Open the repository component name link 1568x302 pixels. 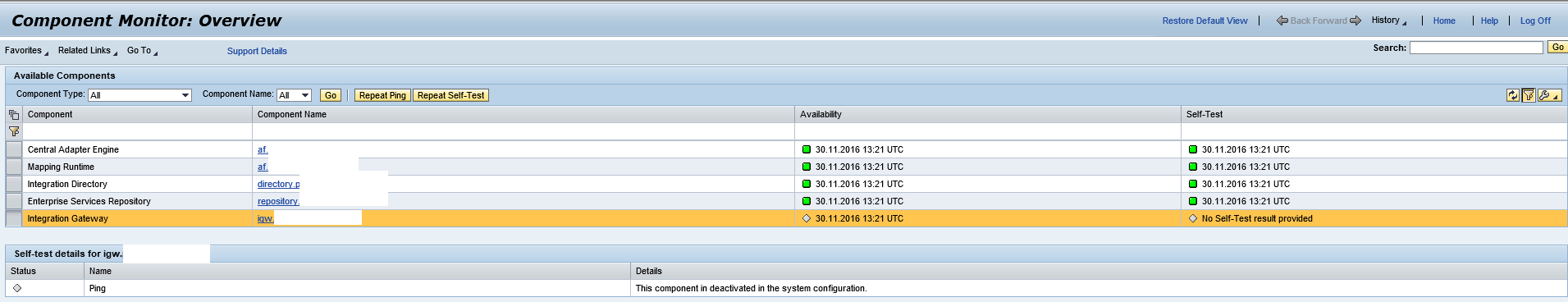coord(278,201)
